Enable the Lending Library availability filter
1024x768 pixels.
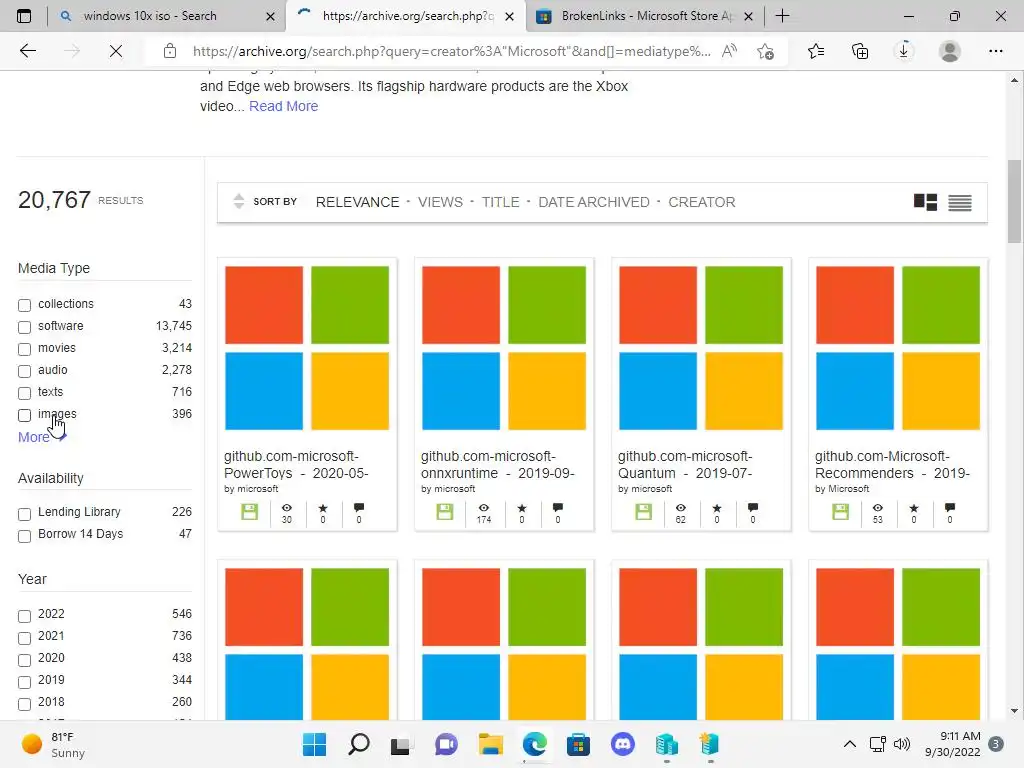pos(24,514)
